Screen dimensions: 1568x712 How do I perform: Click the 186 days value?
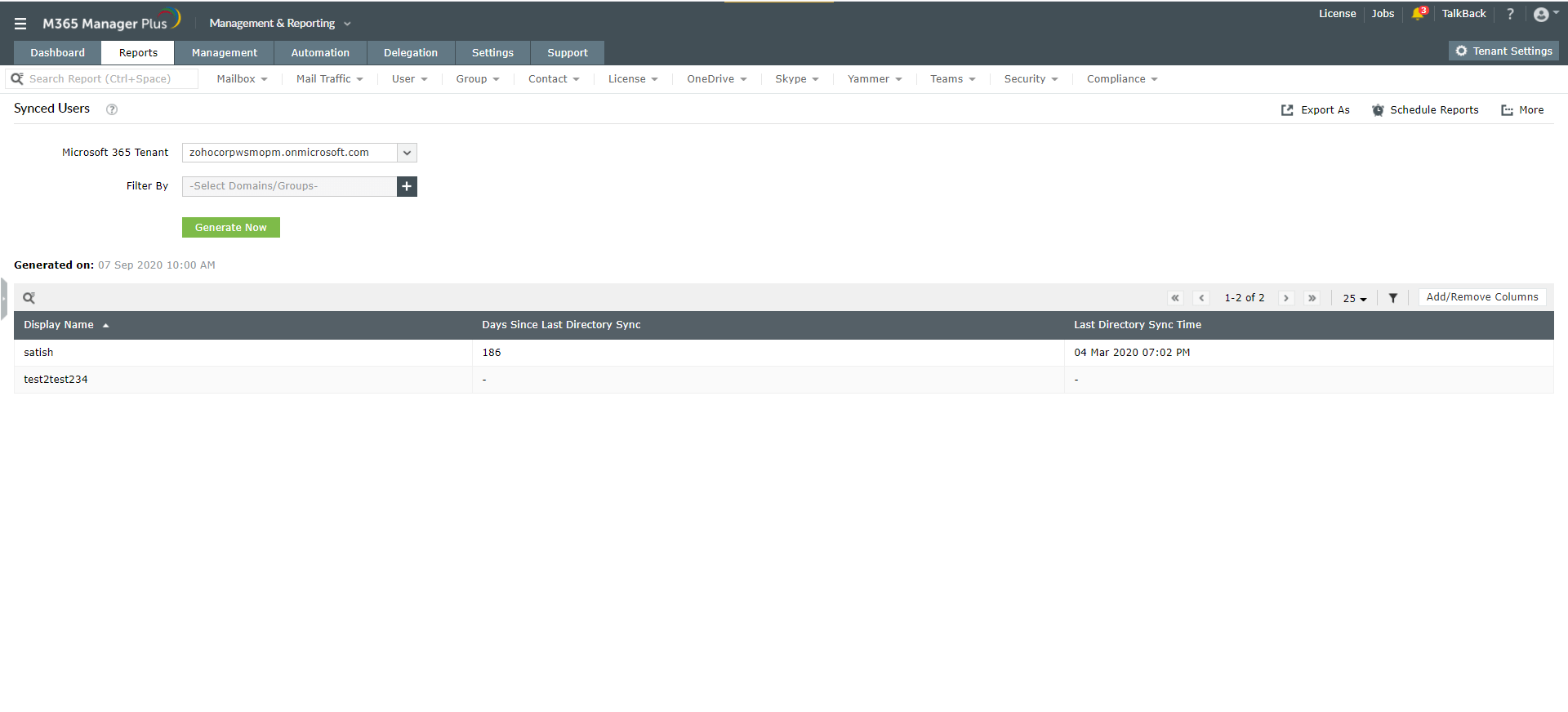click(492, 353)
